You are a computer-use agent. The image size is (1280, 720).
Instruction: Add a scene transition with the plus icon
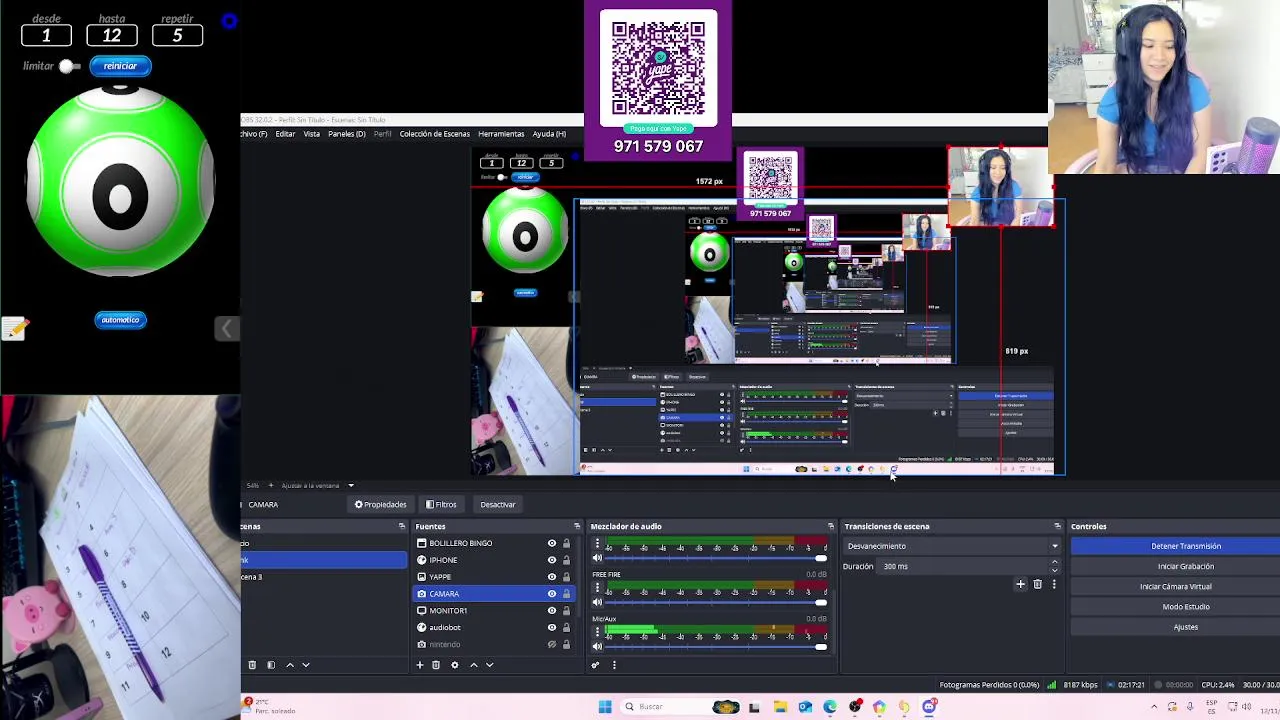pyautogui.click(x=1020, y=584)
